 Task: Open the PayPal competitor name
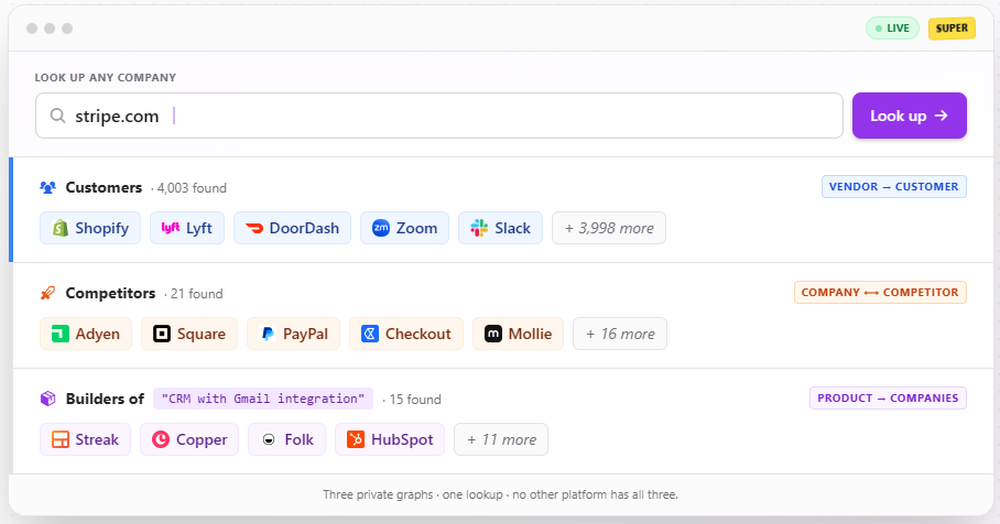pyautogui.click(x=305, y=334)
